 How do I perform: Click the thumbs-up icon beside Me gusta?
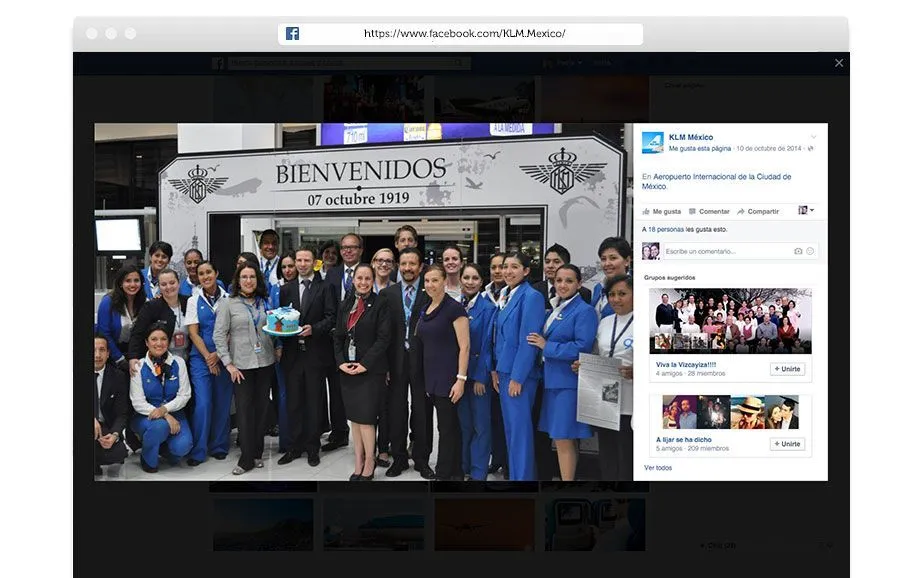click(646, 212)
